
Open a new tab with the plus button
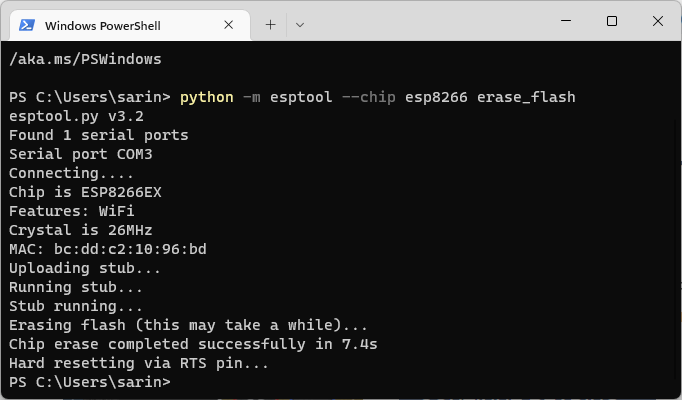pos(270,22)
